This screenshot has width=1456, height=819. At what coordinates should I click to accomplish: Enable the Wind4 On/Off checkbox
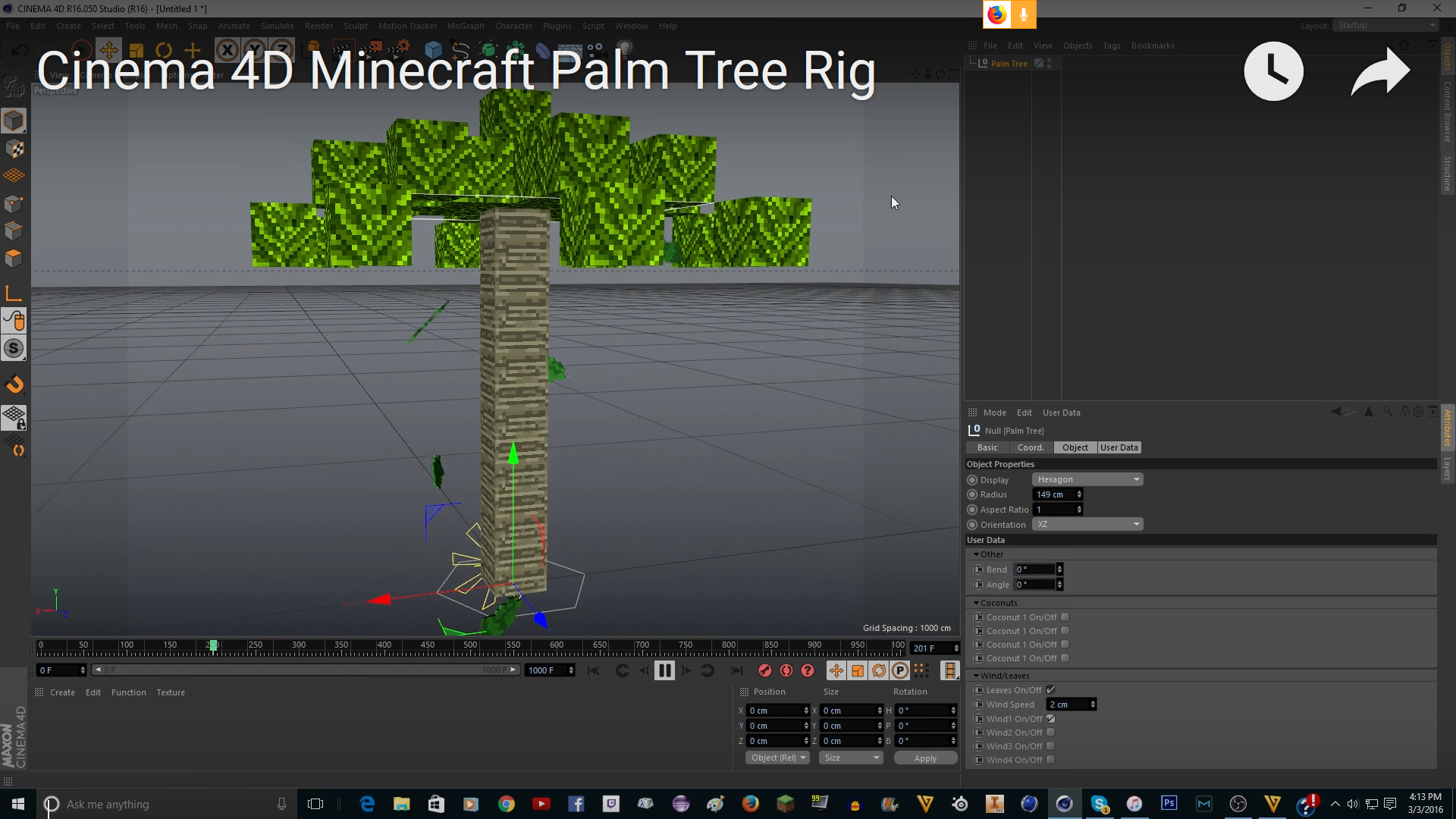(x=1050, y=760)
